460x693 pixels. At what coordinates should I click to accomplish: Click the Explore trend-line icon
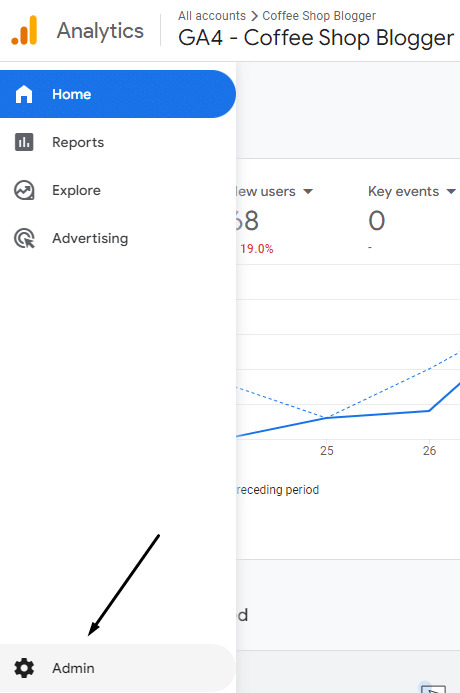point(24,190)
